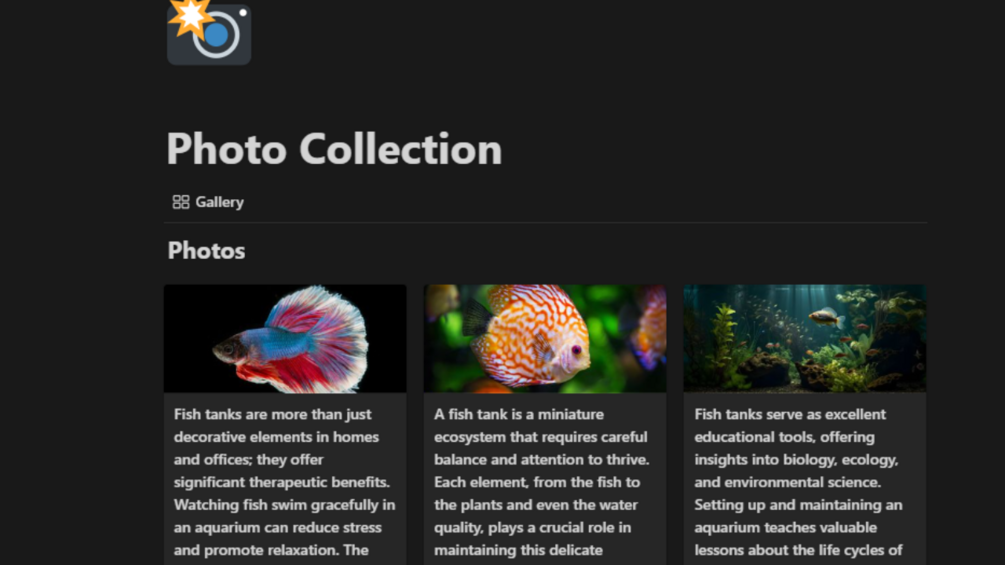
Task: Open the planted aquarium photo thumbnail
Action: (x=804, y=338)
